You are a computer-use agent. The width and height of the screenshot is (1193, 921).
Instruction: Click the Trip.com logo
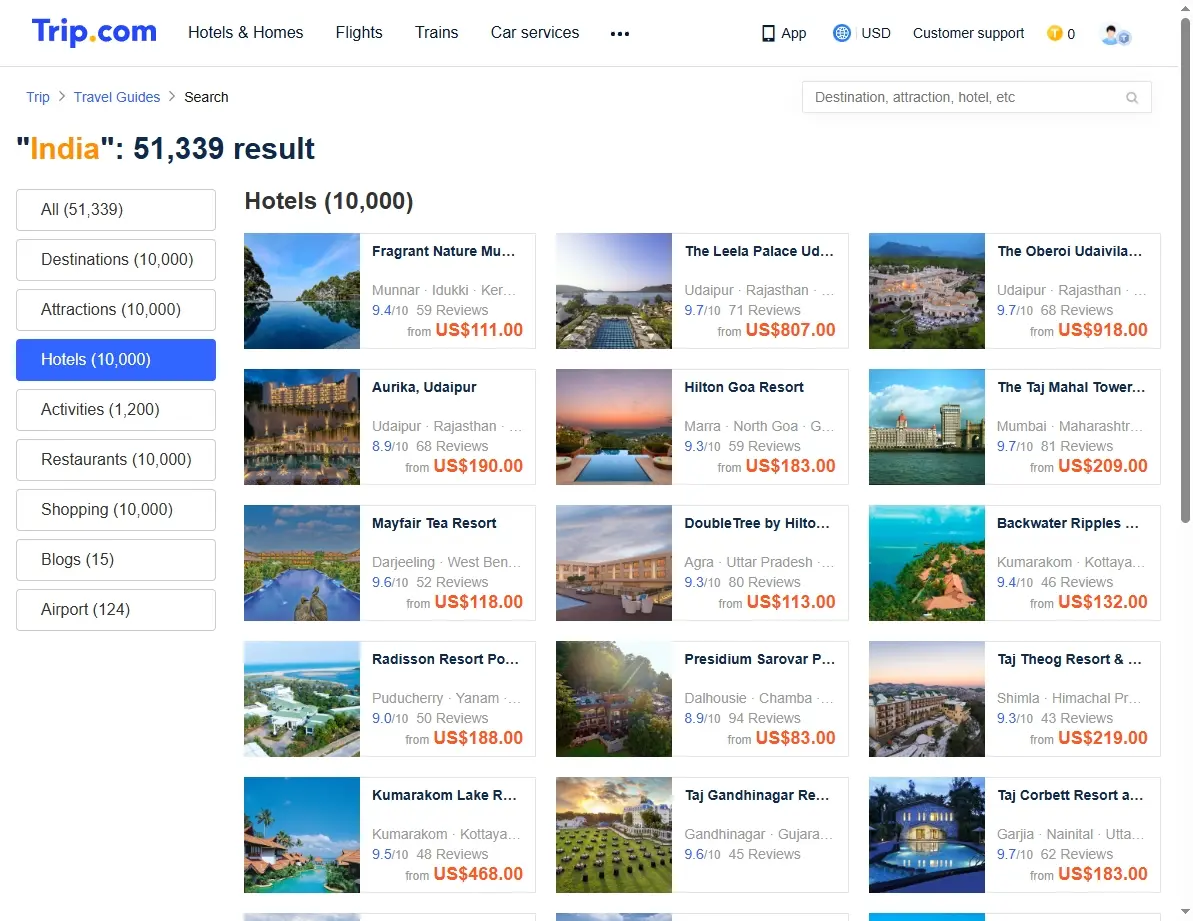coord(94,32)
